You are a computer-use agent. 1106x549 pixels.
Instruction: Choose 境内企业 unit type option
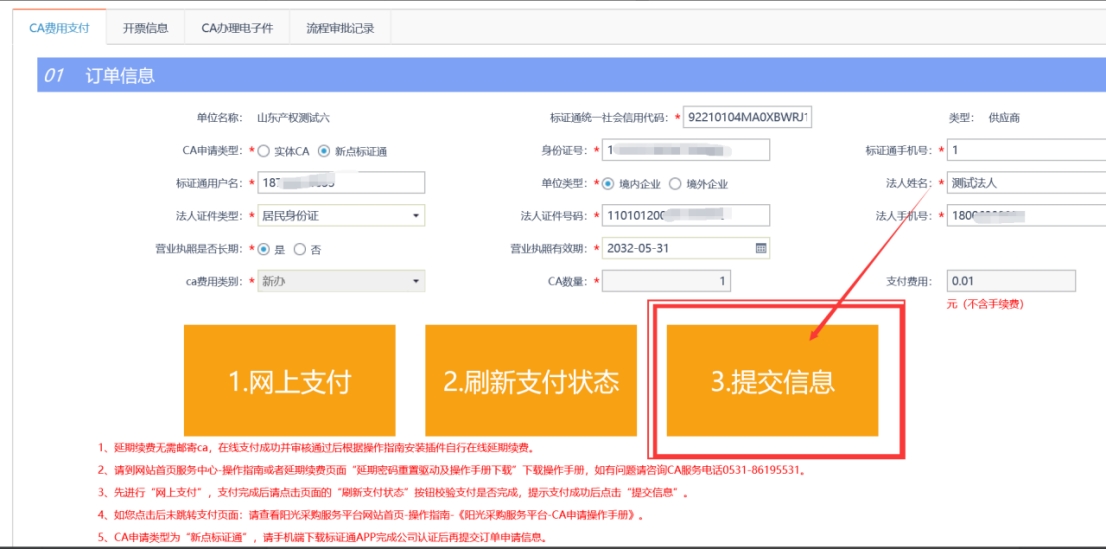(607, 184)
